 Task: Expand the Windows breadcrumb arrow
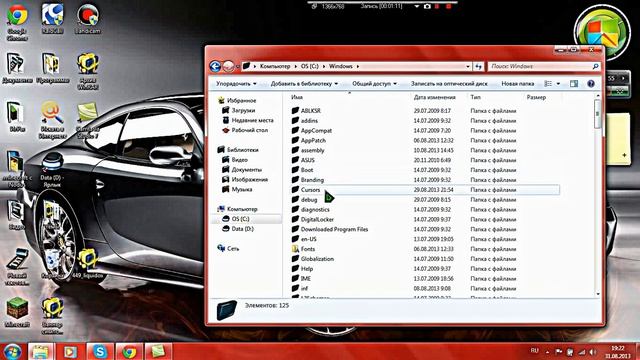(x=358, y=66)
